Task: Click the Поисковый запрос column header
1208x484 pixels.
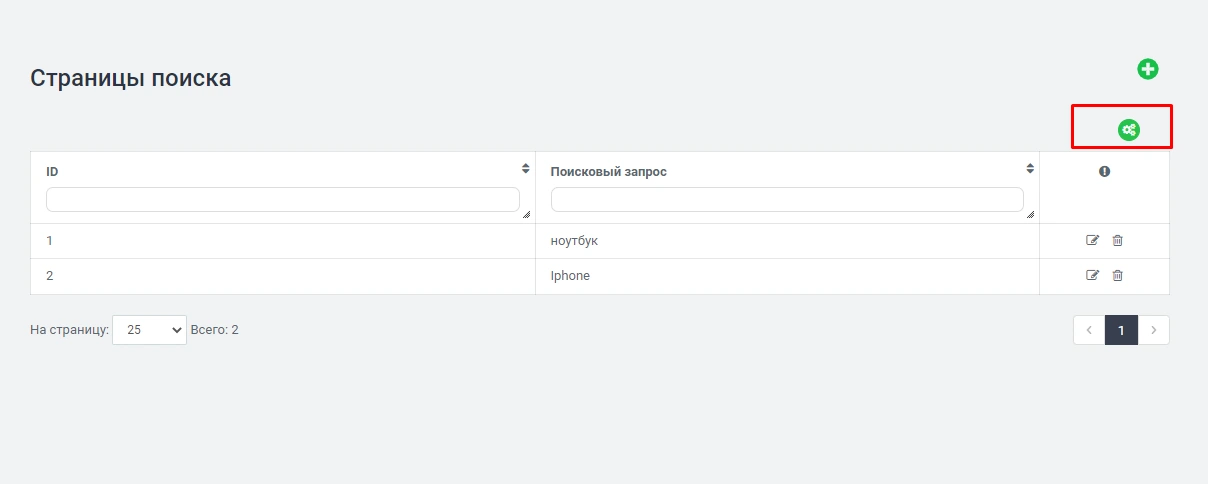Action: 608,171
